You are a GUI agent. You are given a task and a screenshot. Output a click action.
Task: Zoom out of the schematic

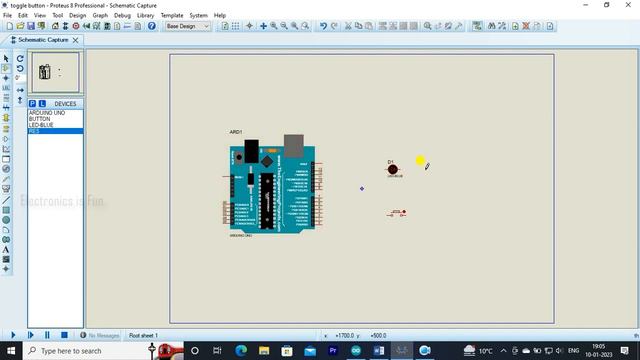point(284,26)
